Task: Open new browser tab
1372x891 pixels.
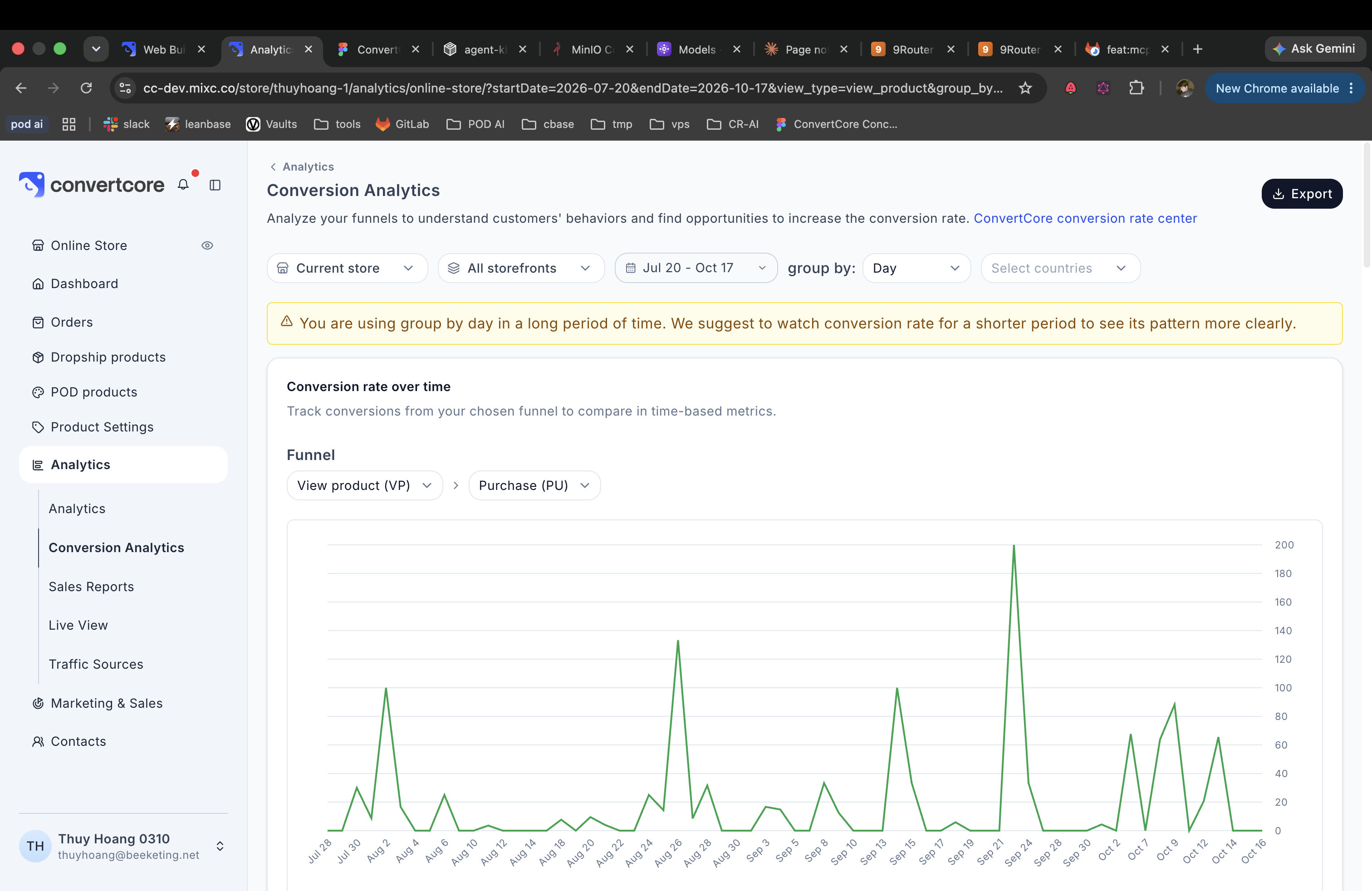Action: (1198, 49)
